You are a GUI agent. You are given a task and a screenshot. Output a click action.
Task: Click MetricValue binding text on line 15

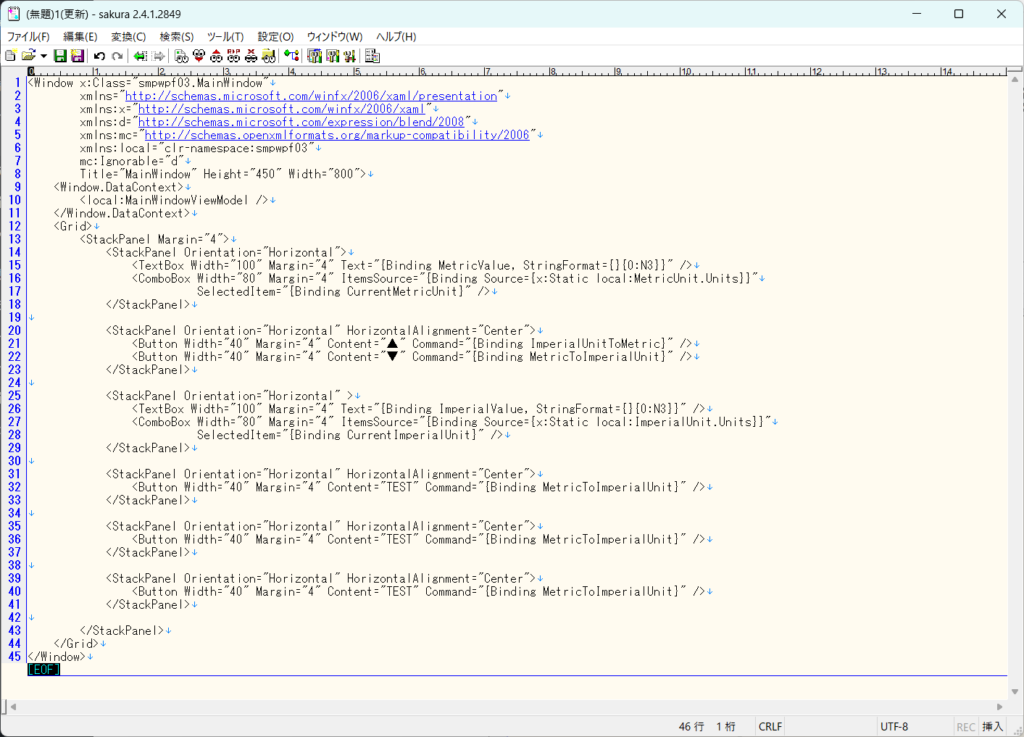(x=474, y=266)
